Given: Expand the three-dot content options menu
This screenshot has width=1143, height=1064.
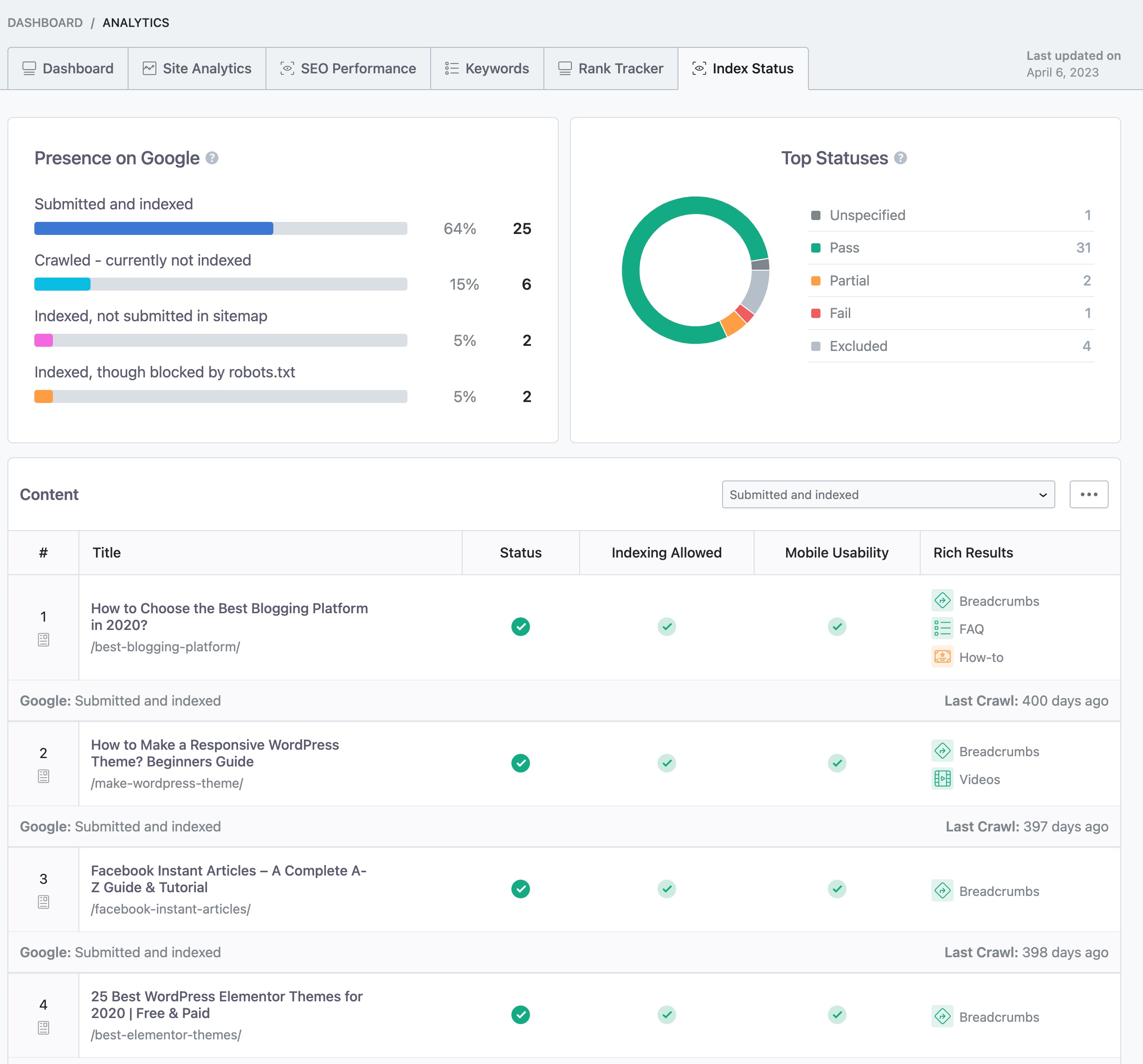Looking at the screenshot, I should point(1089,493).
